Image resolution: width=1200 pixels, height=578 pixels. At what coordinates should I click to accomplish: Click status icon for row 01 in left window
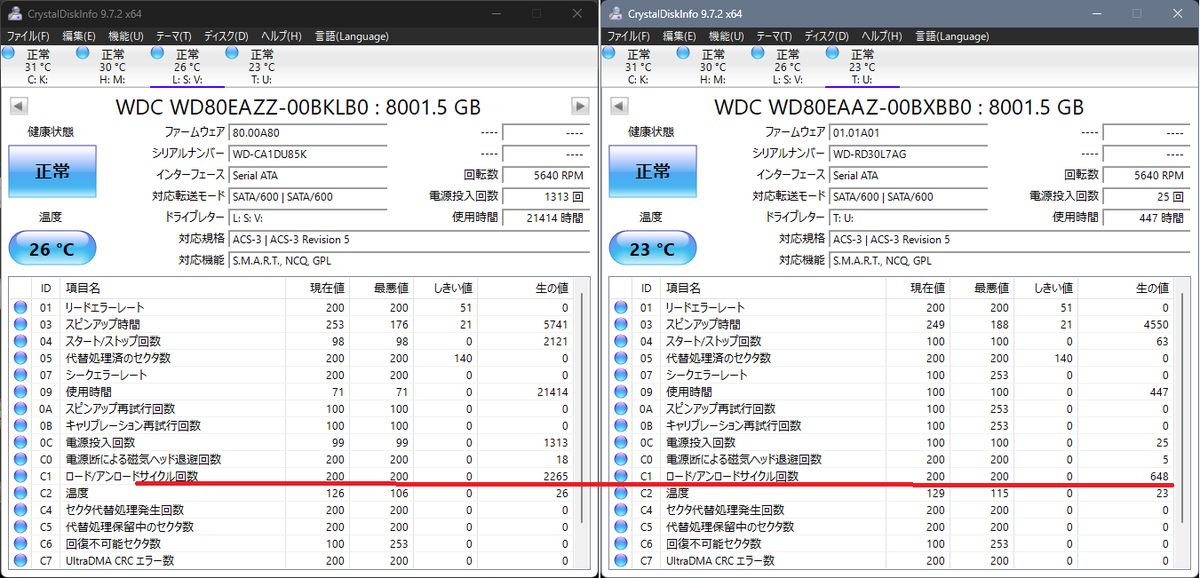click(20, 308)
